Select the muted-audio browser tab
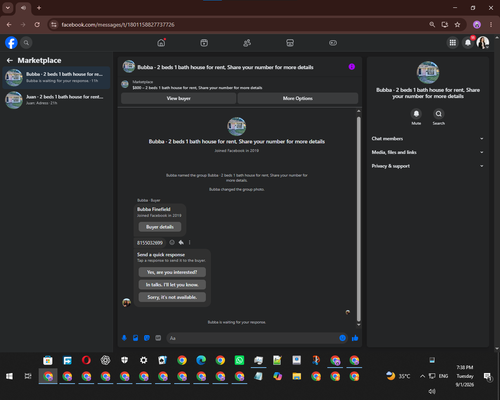Image resolution: width=500 pixels, height=400 pixels. [23, 8]
